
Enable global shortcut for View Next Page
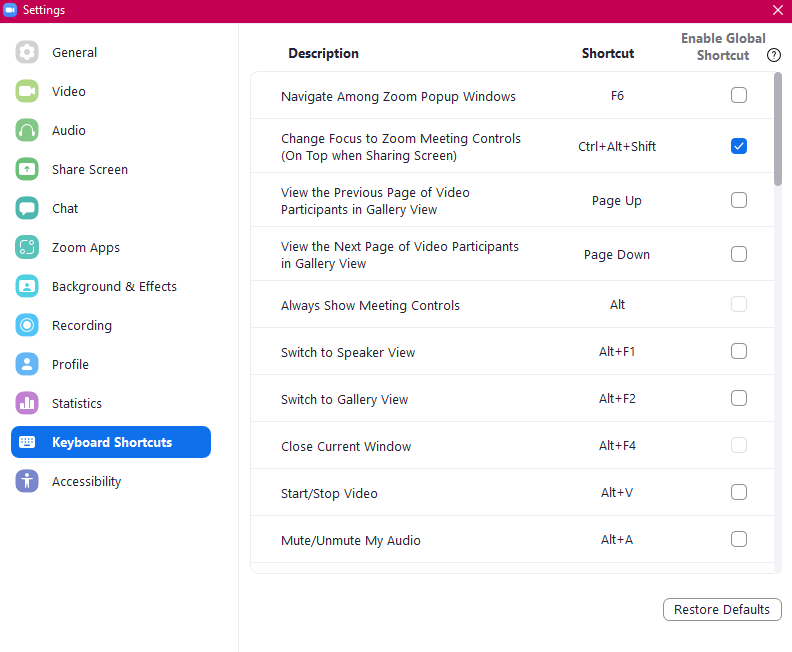(x=738, y=254)
